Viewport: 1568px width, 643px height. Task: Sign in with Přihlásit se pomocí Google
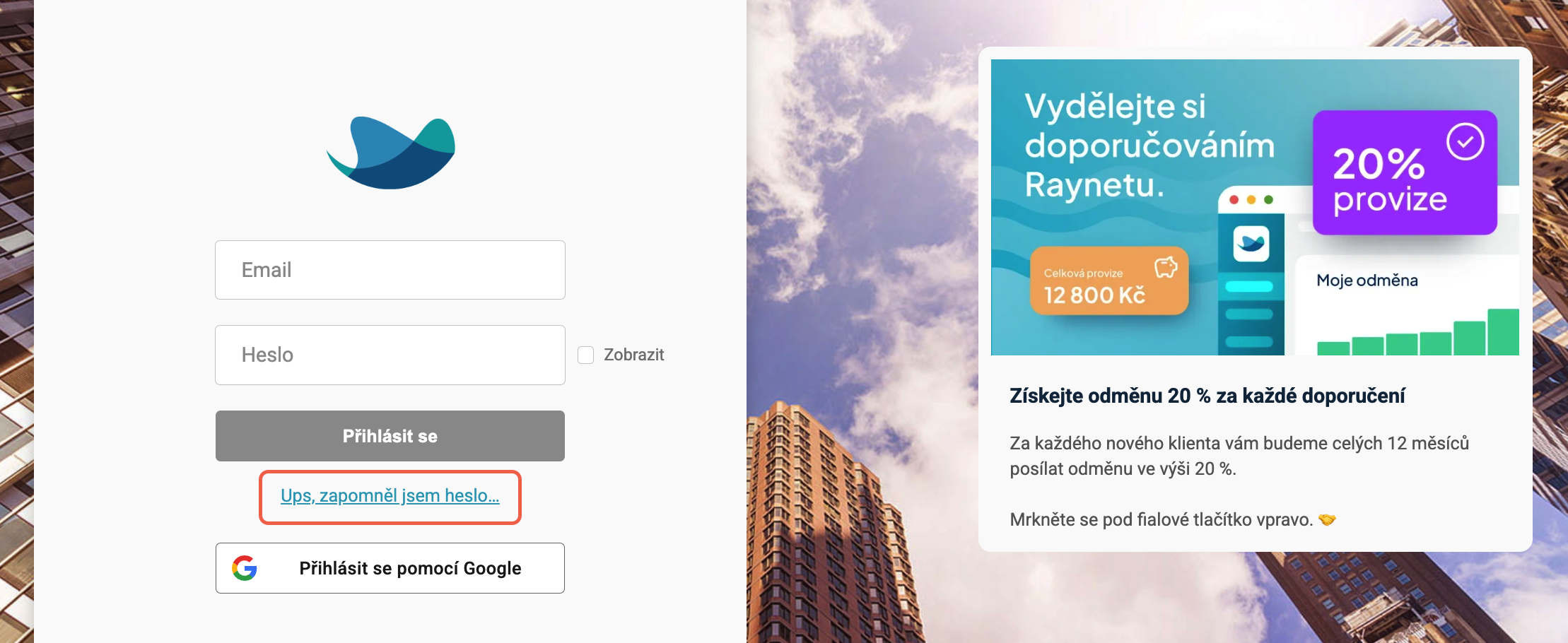click(x=390, y=568)
